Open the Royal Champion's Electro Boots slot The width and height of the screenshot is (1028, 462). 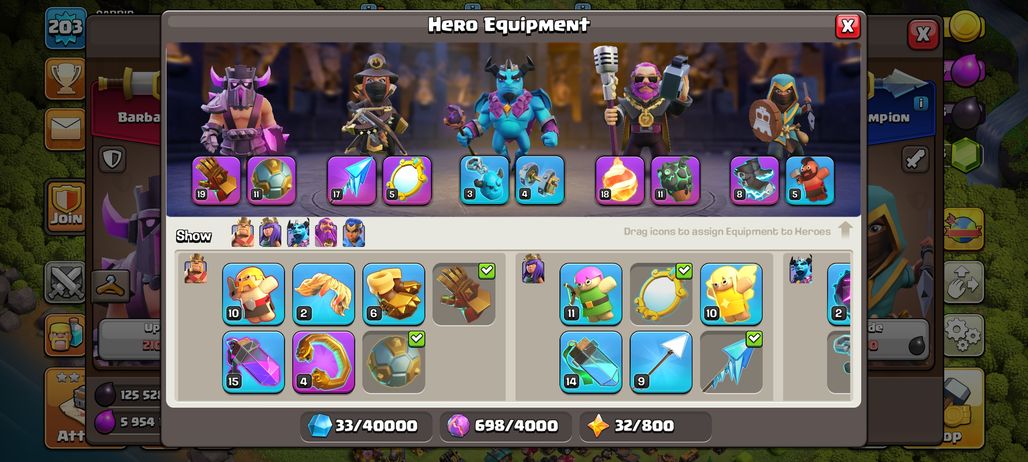pos(755,180)
